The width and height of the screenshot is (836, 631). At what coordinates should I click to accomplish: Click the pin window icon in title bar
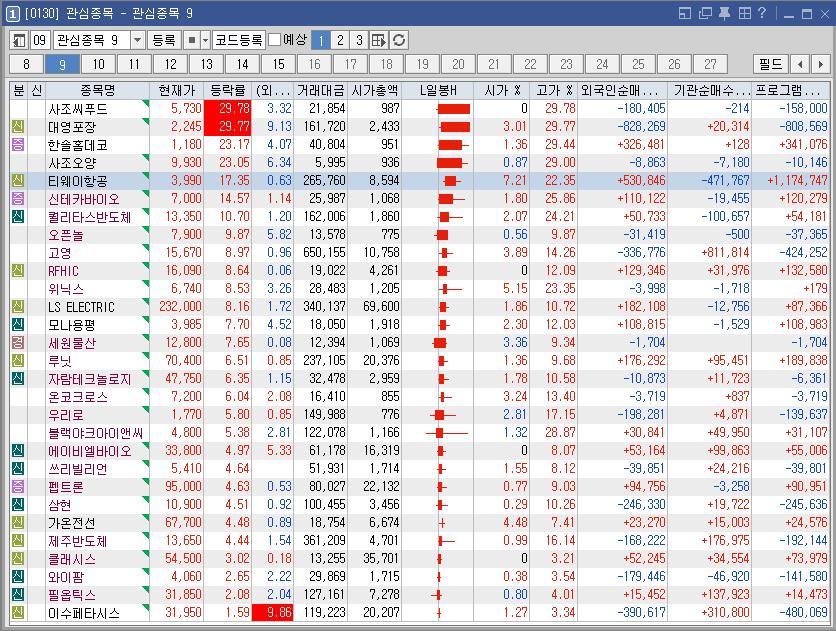725,13
